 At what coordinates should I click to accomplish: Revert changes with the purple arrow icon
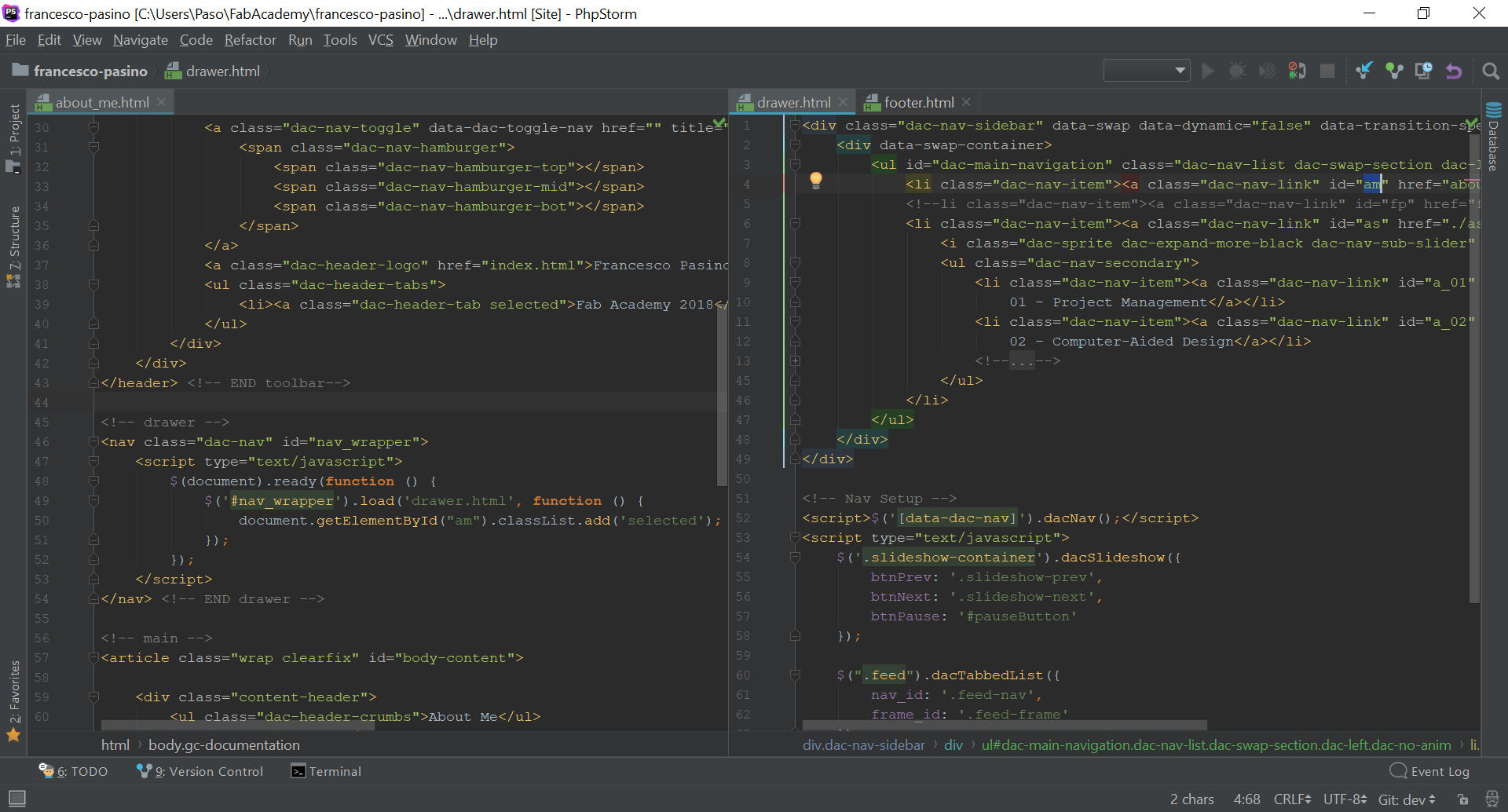click(1454, 71)
